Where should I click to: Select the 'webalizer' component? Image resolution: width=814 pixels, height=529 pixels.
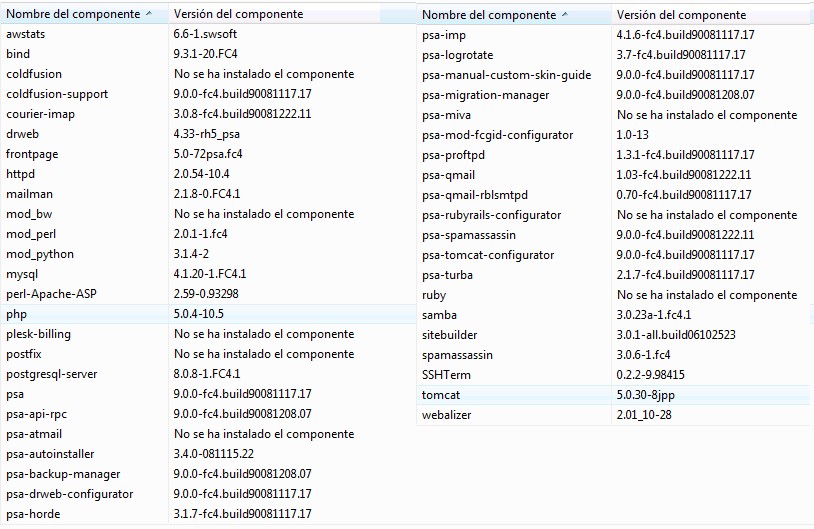coord(446,415)
